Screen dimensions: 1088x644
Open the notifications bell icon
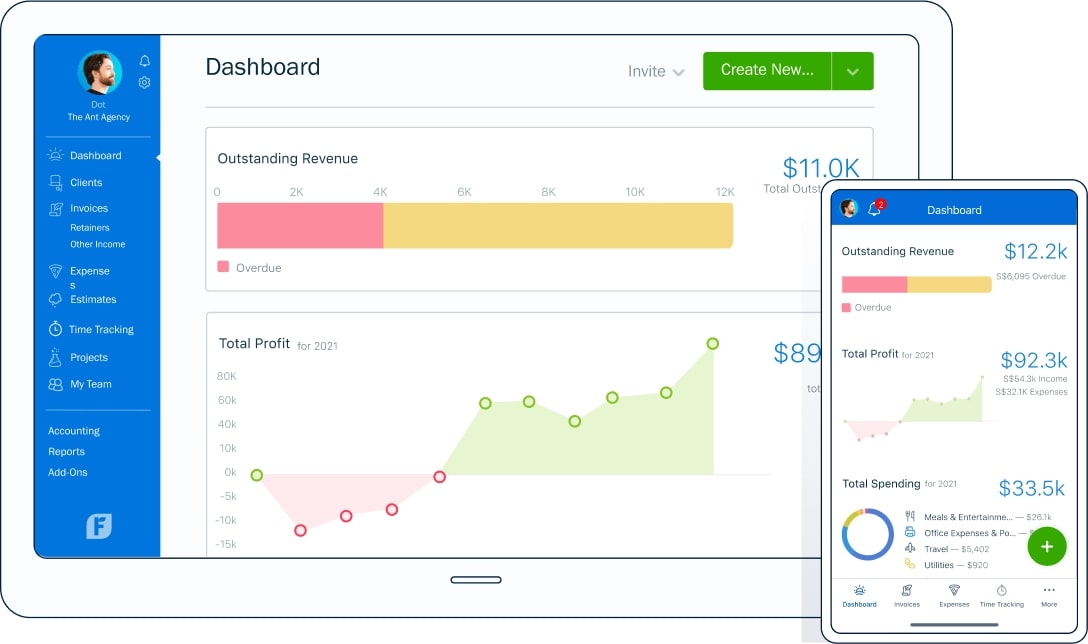click(x=144, y=60)
